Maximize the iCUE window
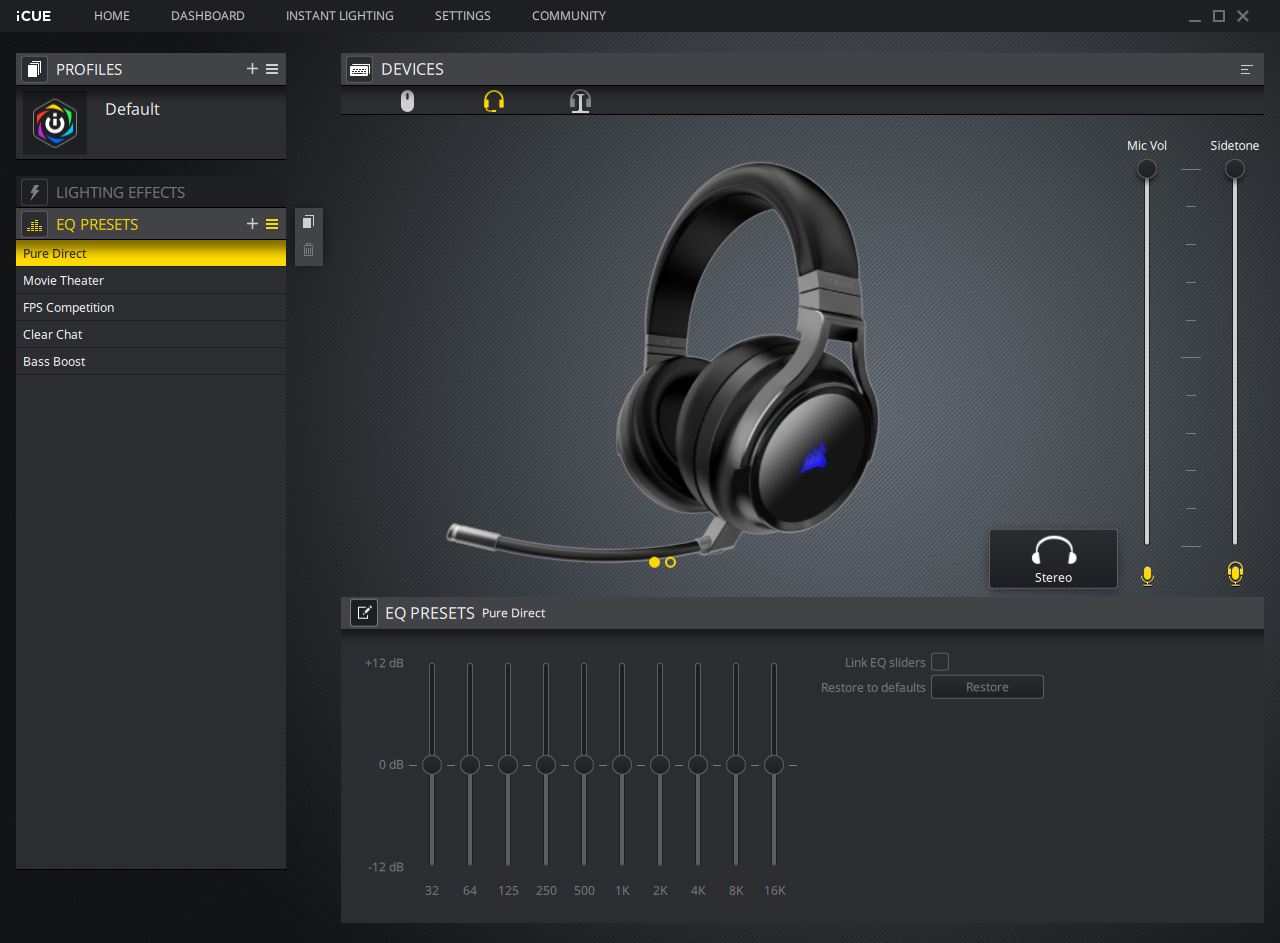The height and width of the screenshot is (943, 1280). [x=1219, y=16]
